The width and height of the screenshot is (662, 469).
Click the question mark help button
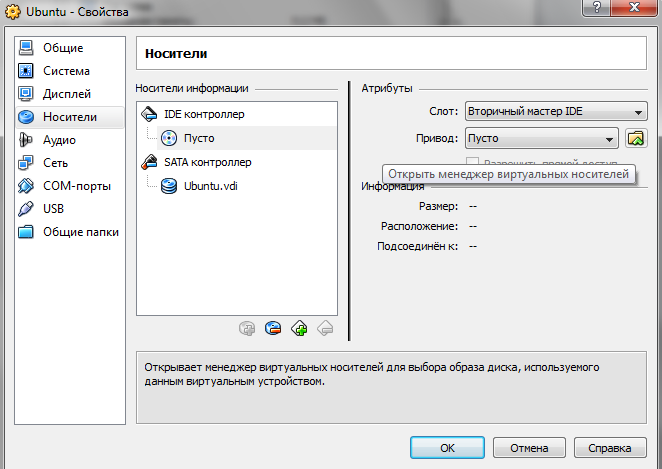point(597,7)
